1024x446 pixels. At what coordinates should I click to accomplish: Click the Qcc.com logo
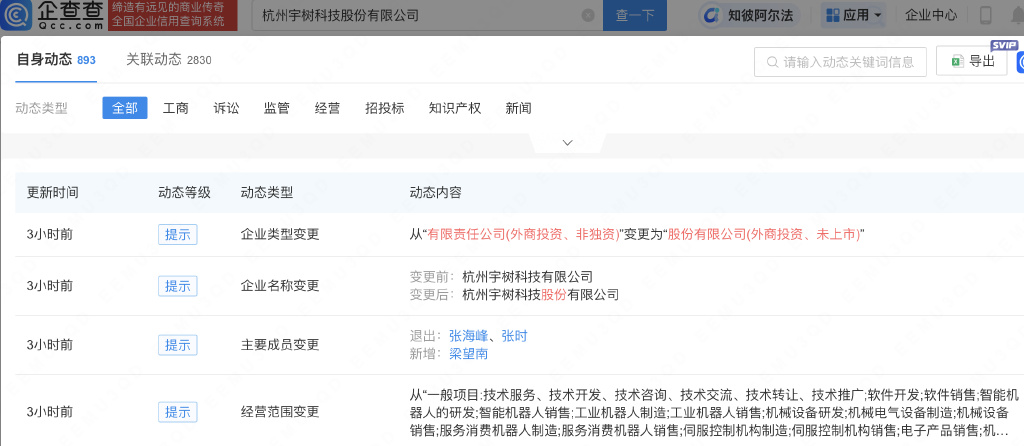tap(52, 15)
